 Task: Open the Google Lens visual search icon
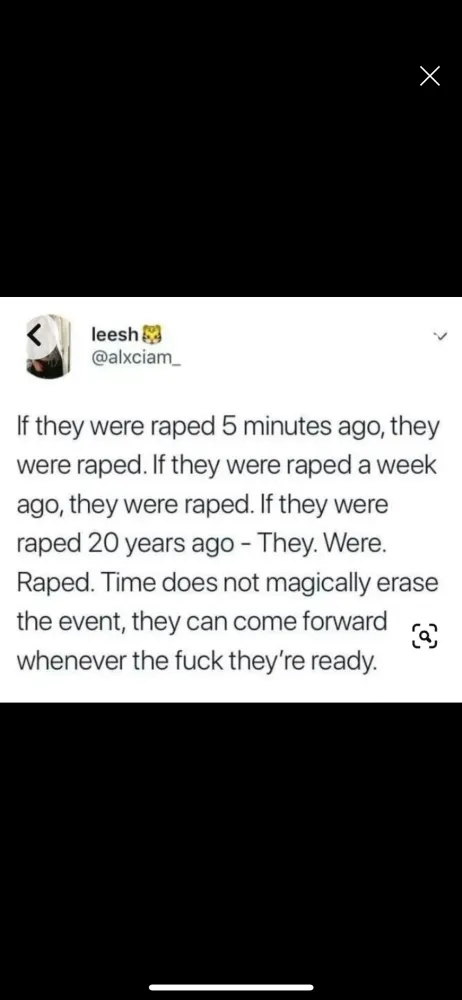coord(424,635)
